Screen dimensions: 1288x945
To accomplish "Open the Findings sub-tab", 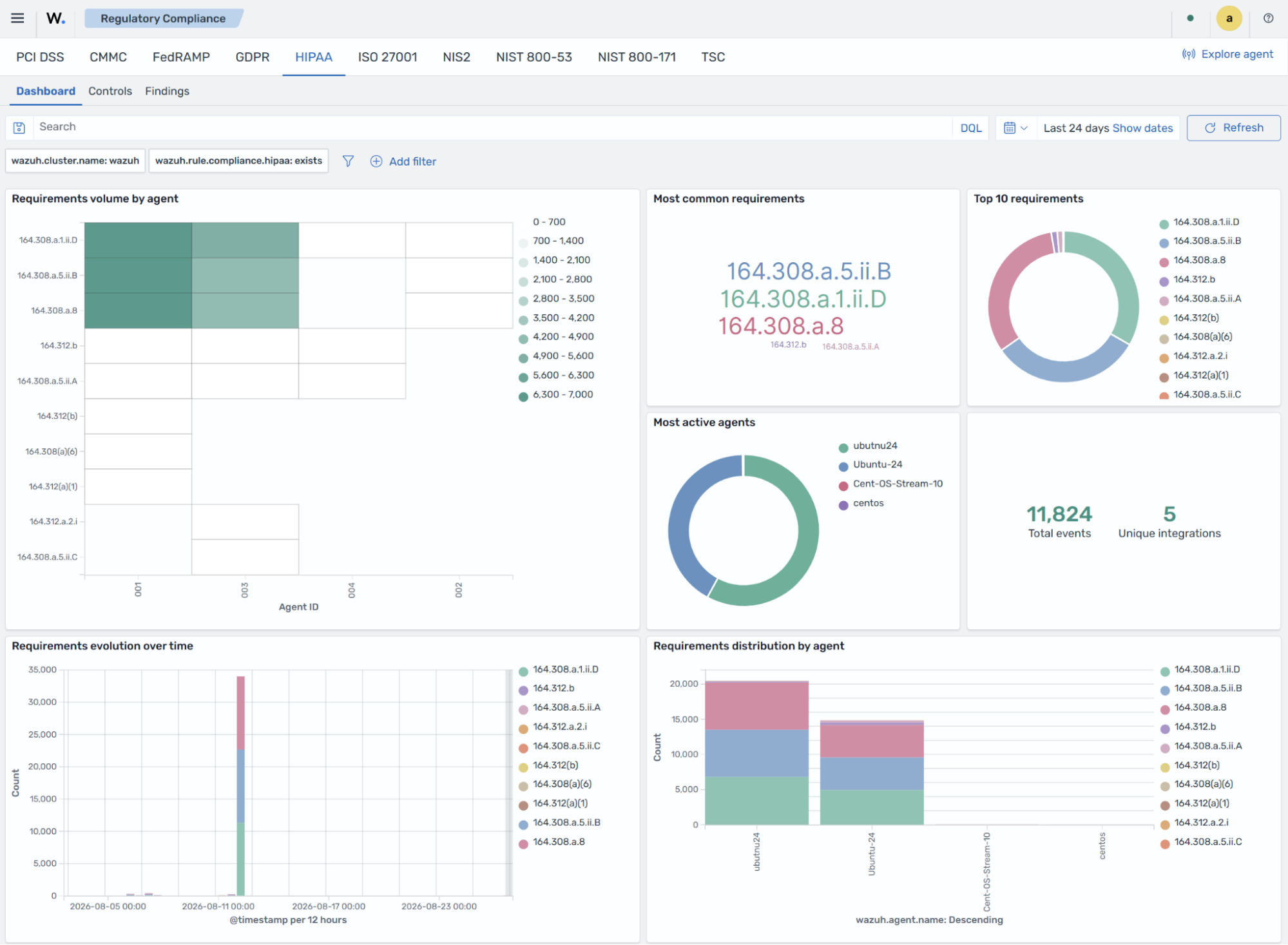I will 167,91.
